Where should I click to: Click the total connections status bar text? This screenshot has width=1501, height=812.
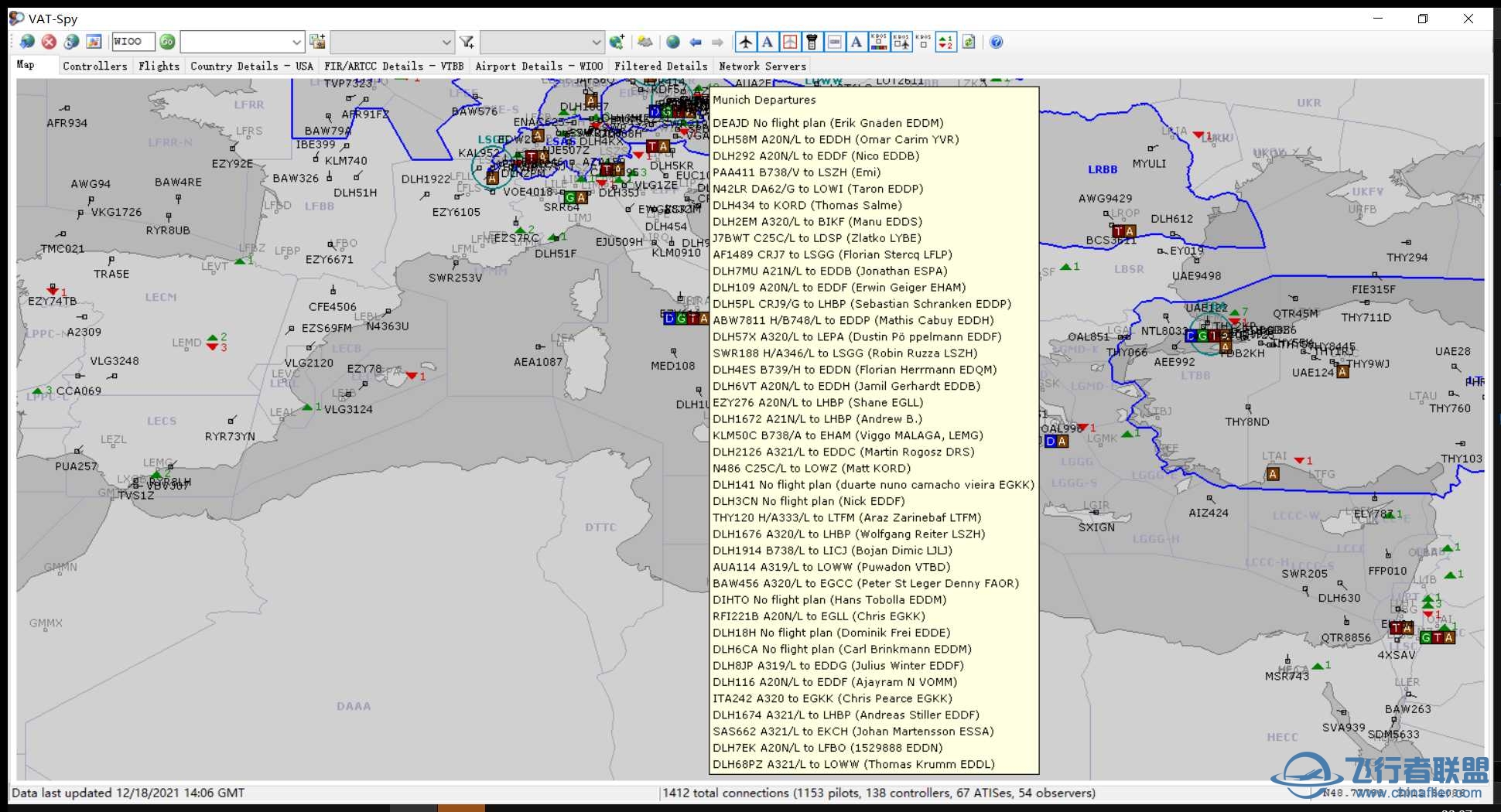pyautogui.click(x=879, y=793)
